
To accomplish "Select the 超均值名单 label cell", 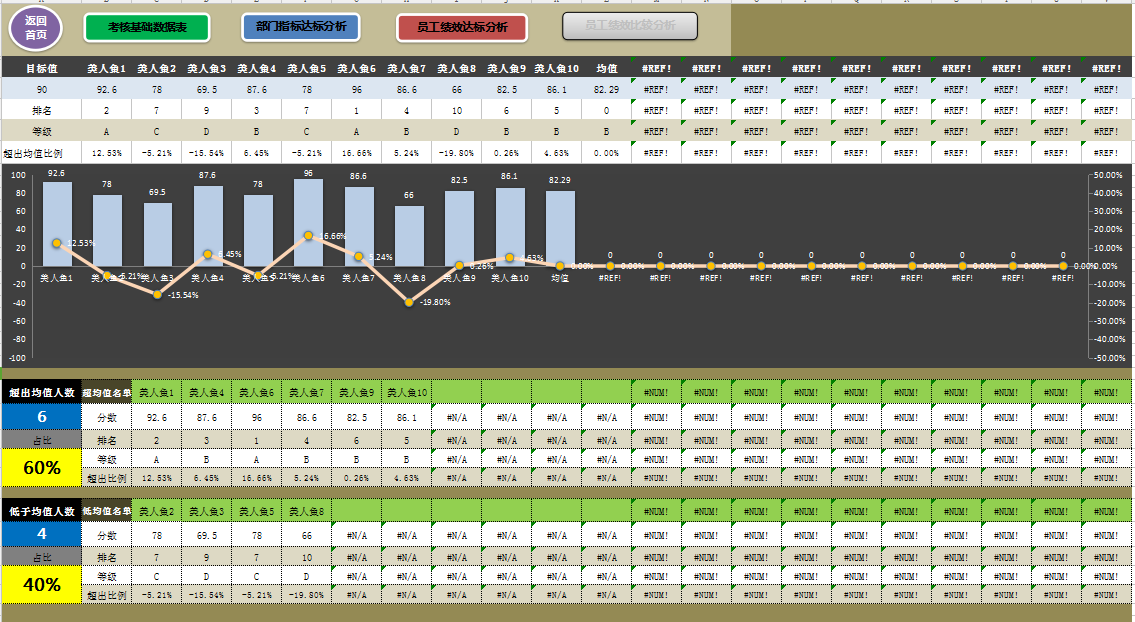I will (106, 392).
